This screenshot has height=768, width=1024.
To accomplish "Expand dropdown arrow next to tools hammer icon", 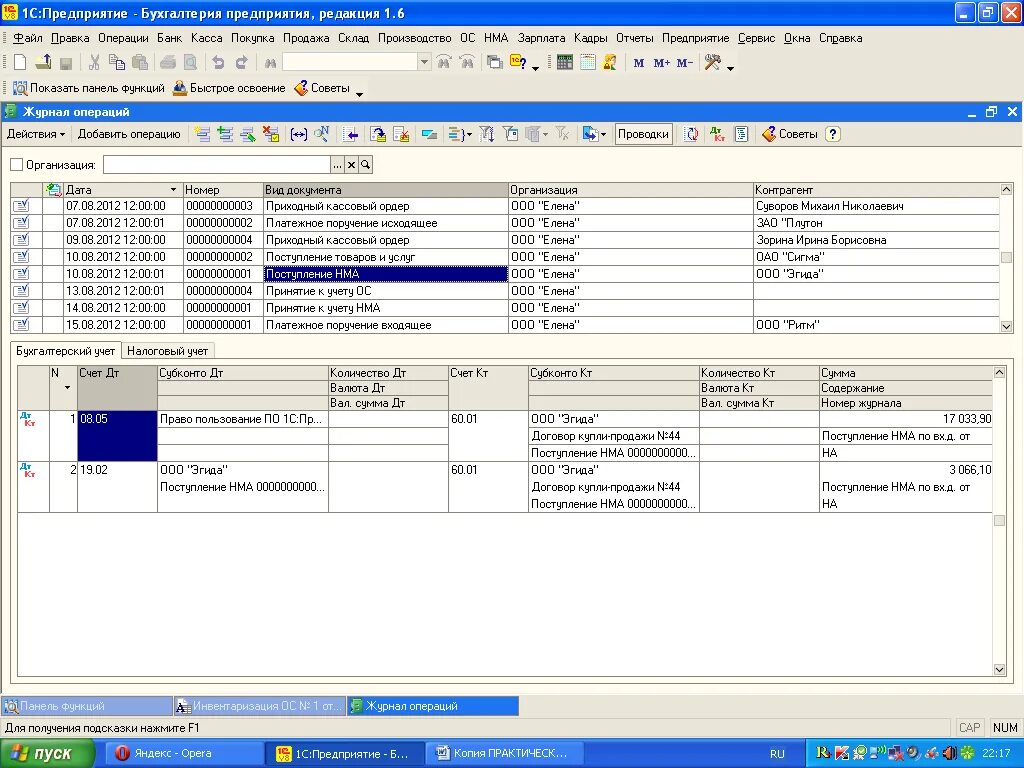I will [730, 67].
